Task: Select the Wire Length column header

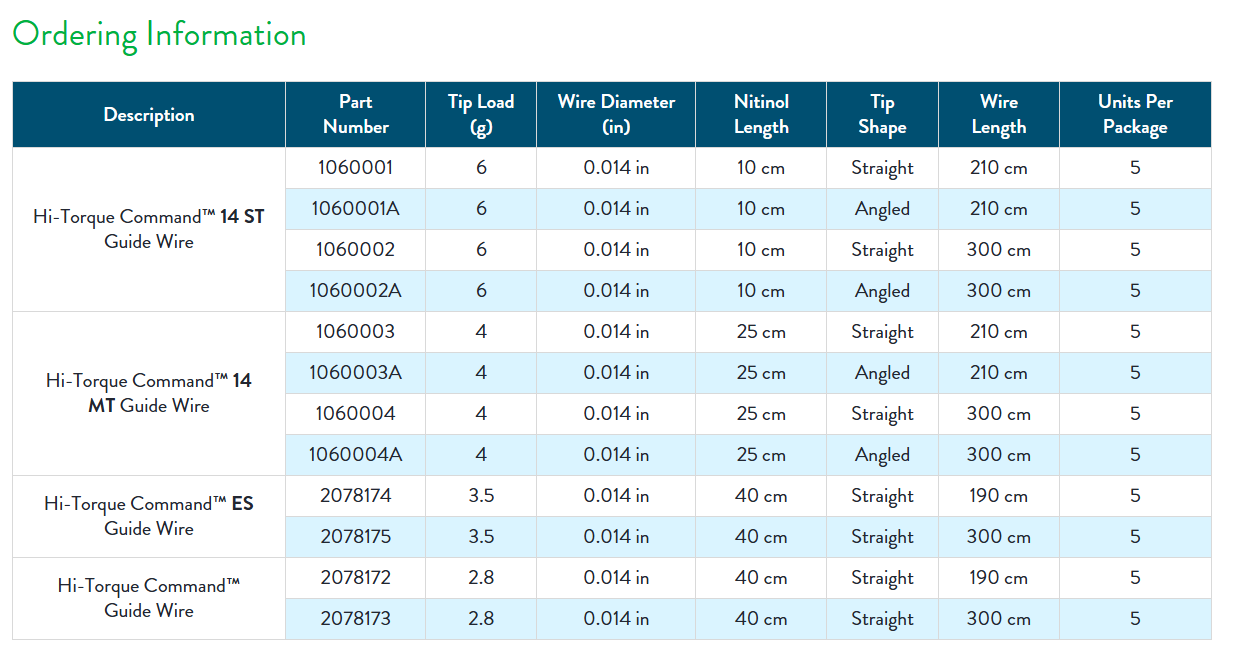Action: coord(999,115)
